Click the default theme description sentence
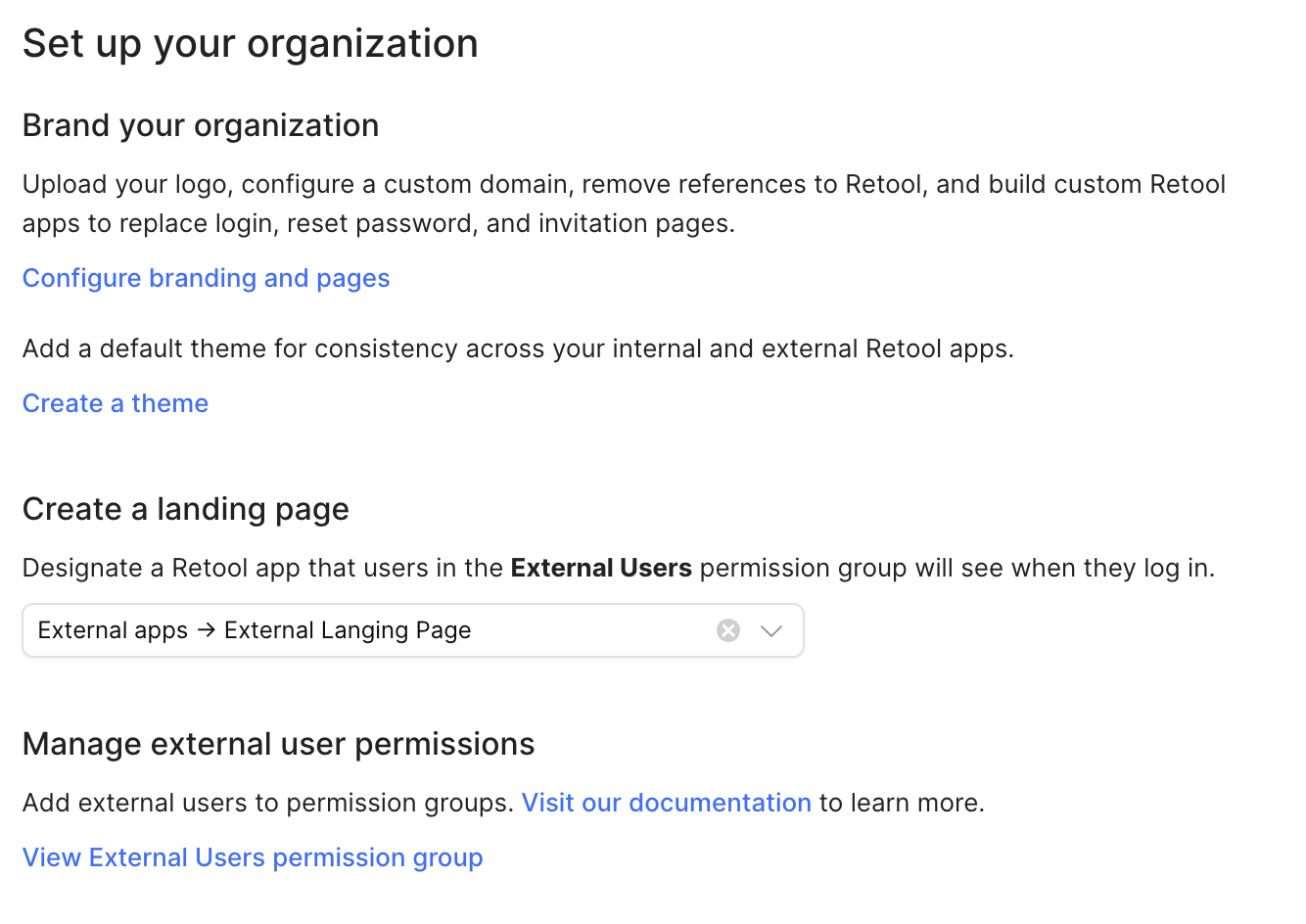The width and height of the screenshot is (1306, 924). coord(518,348)
